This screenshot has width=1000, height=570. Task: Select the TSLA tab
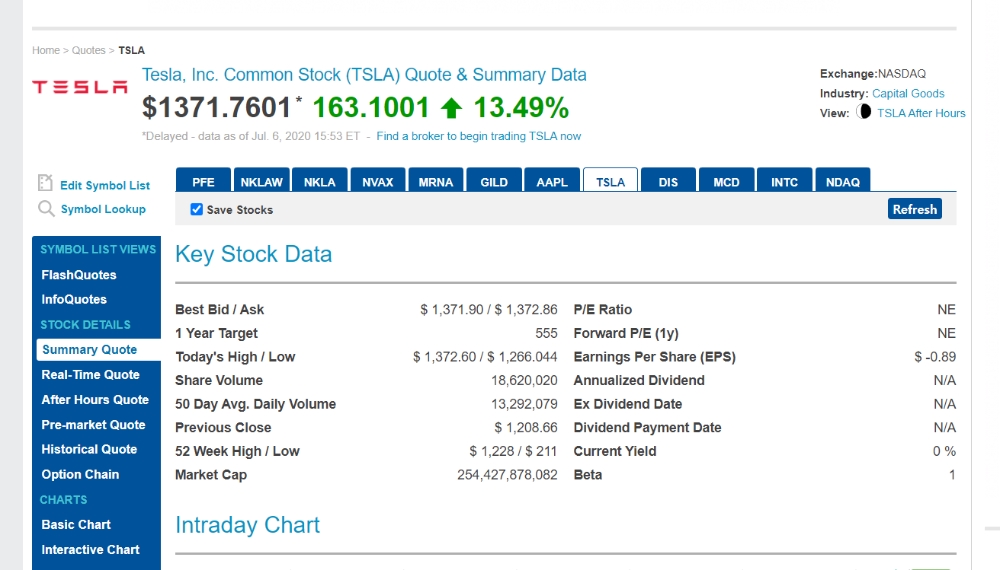pyautogui.click(x=610, y=180)
